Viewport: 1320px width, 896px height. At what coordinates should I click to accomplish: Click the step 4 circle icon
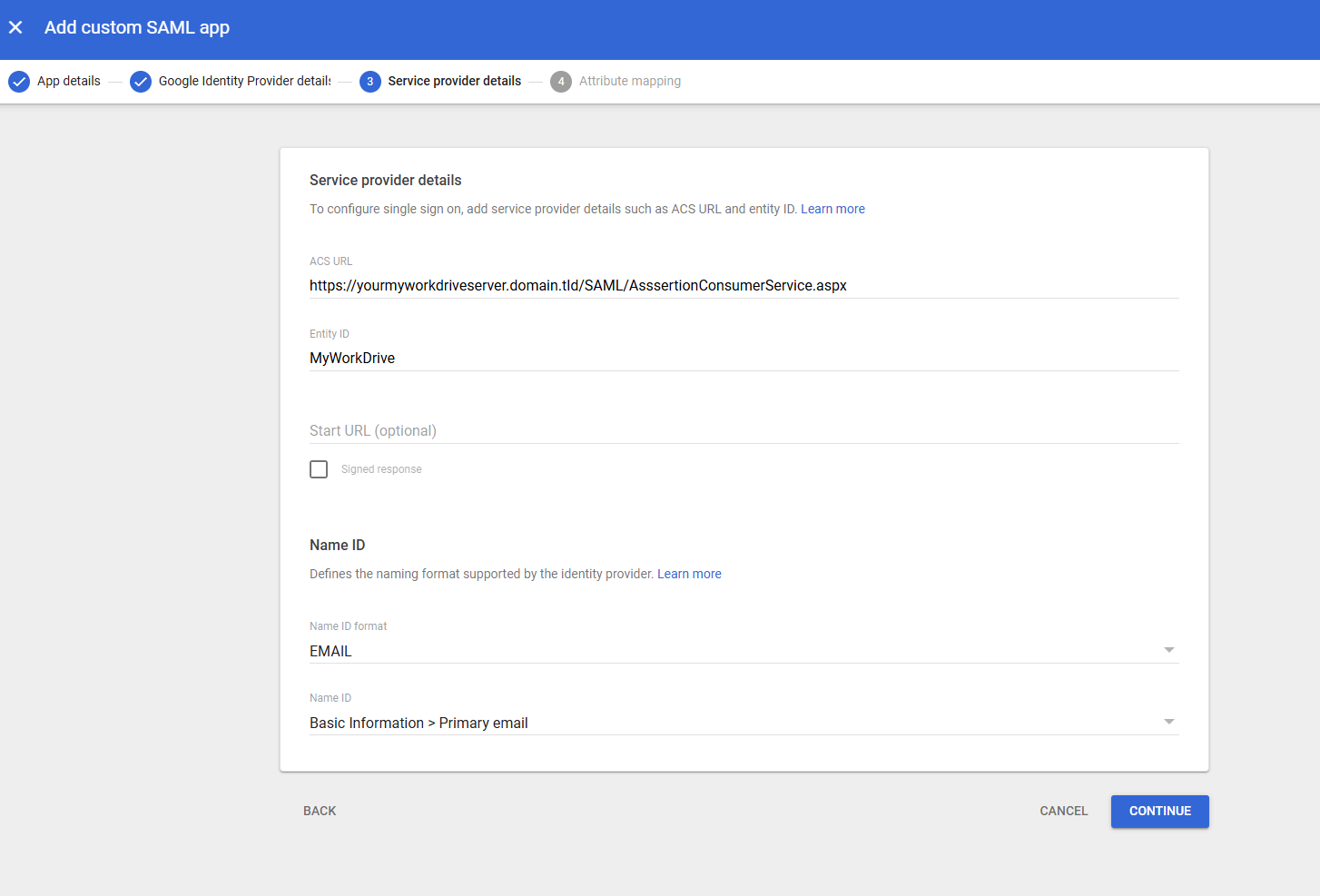(x=561, y=82)
